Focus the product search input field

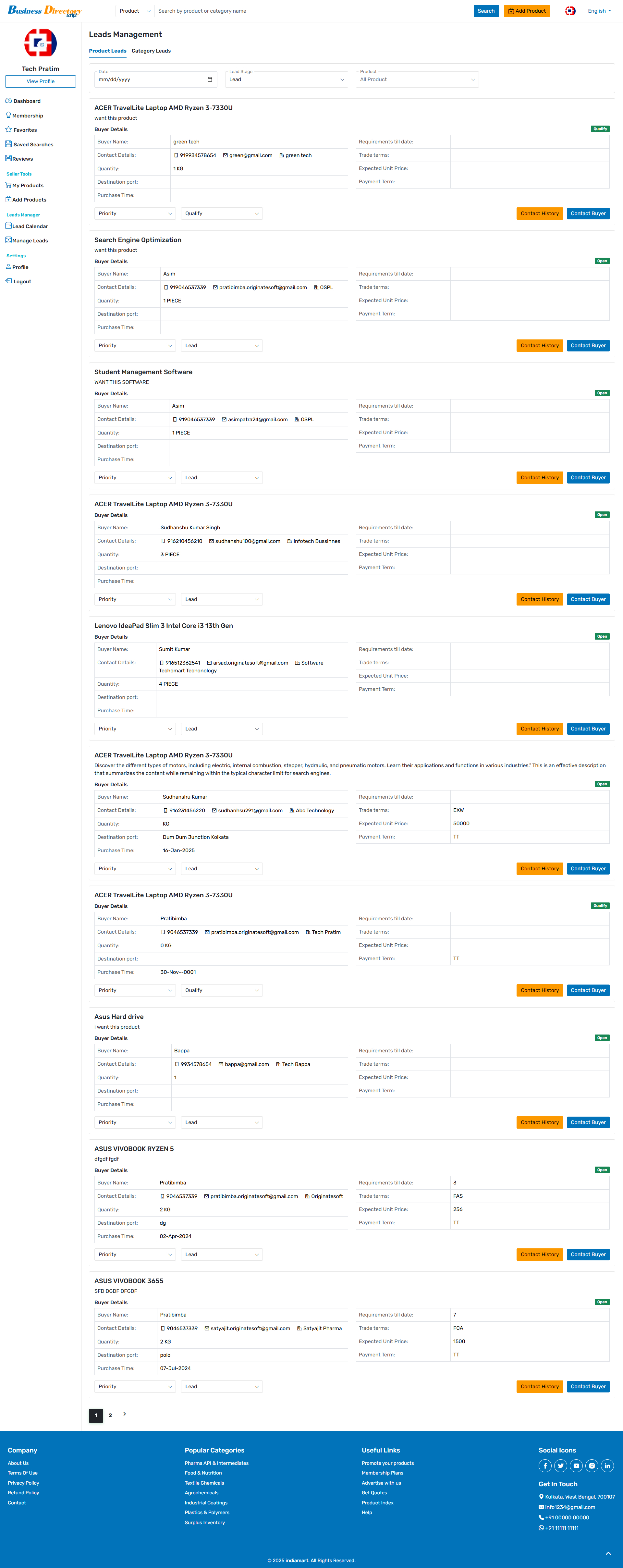313,11
